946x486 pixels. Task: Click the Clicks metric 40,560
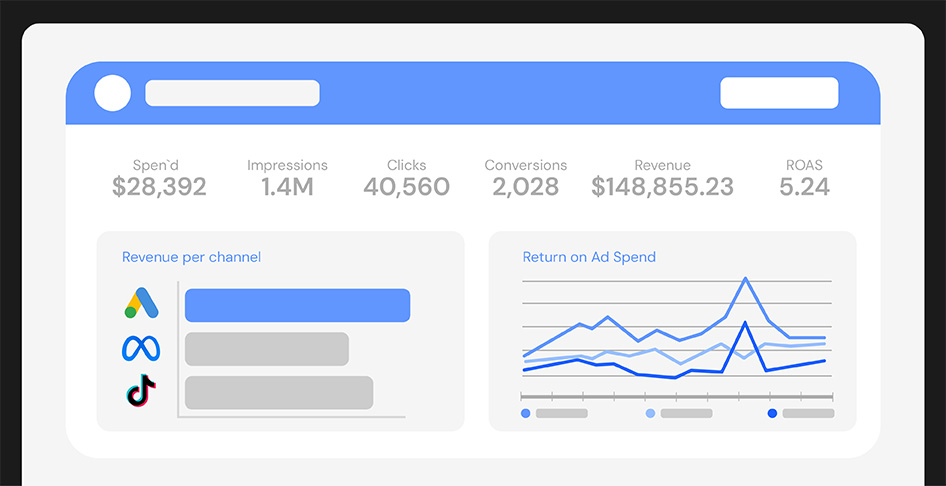tap(406, 187)
